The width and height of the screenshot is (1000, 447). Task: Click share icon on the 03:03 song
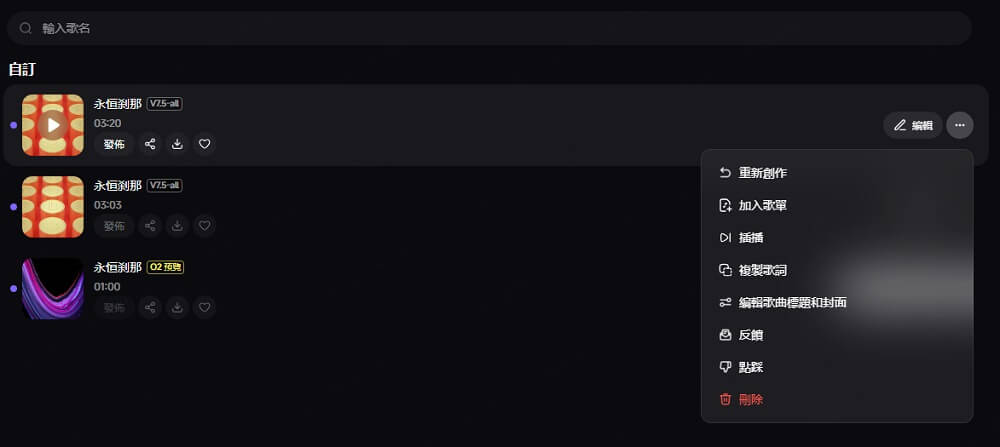150,225
